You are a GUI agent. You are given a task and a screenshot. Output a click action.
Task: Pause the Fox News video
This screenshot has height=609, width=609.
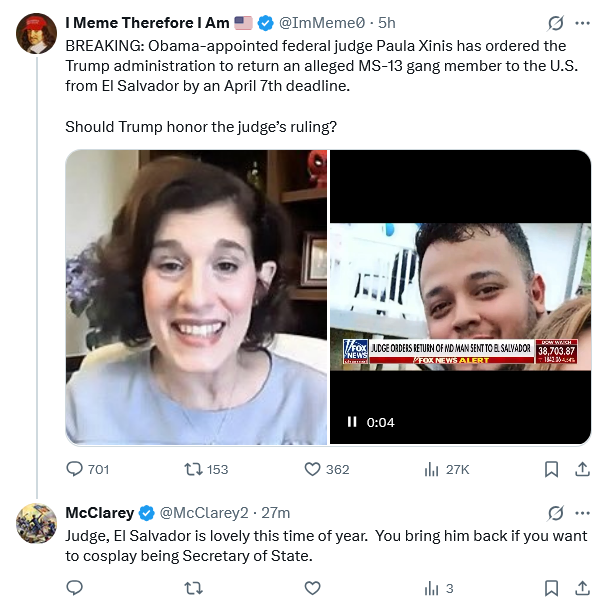pyautogui.click(x=352, y=422)
